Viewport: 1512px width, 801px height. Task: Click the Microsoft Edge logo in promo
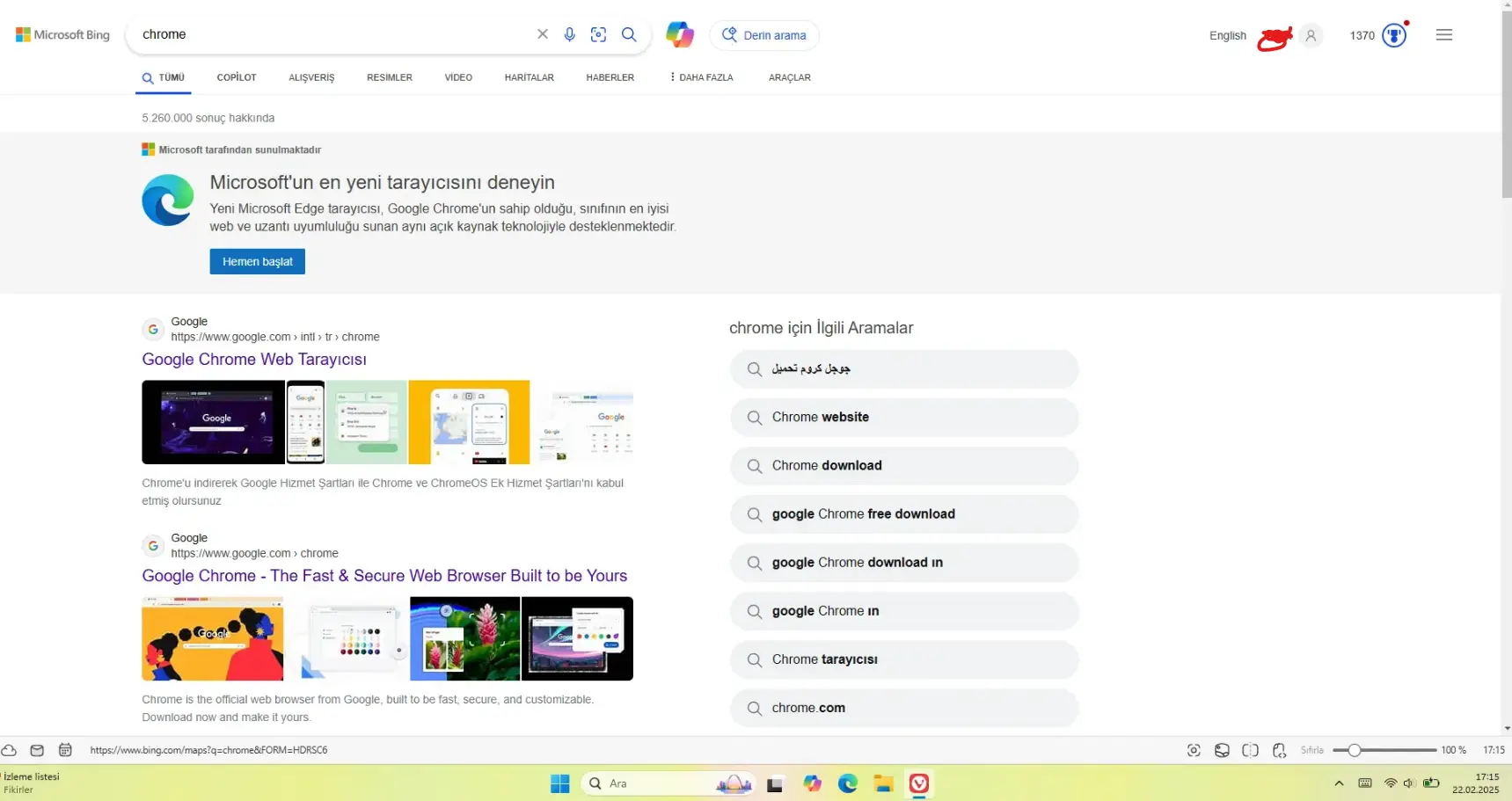168,200
